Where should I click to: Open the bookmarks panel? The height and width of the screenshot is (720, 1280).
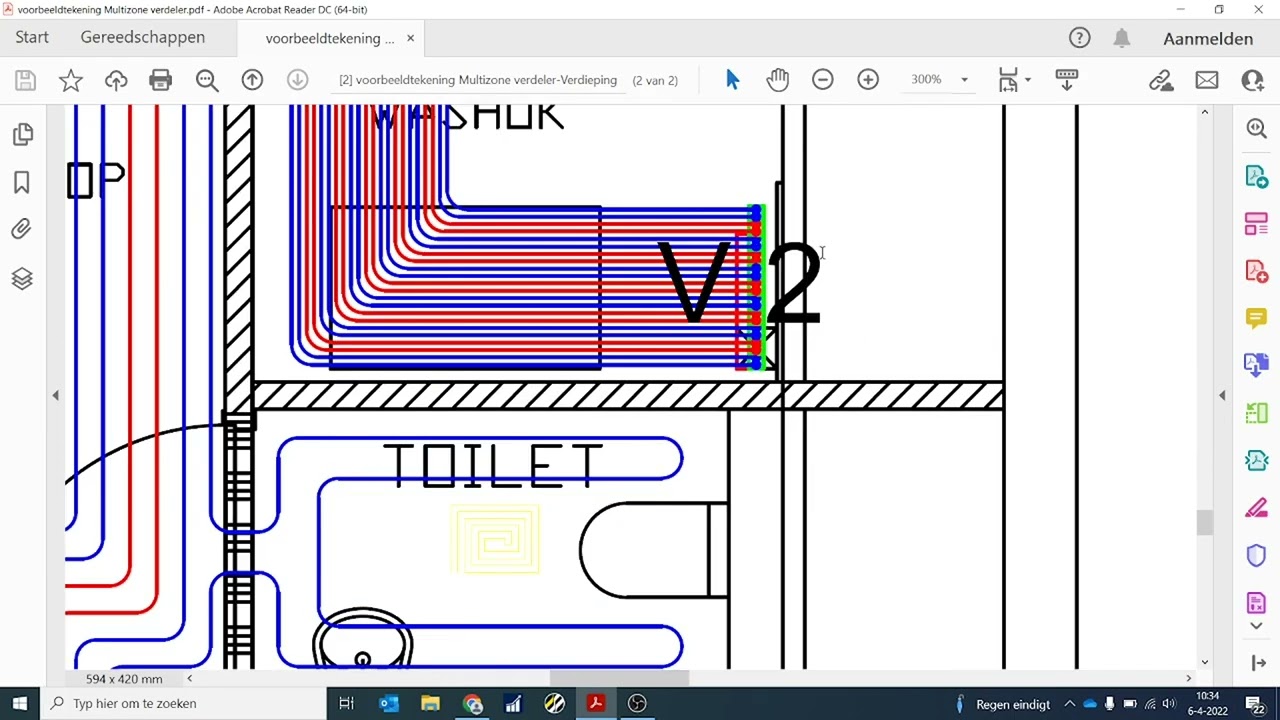22,182
